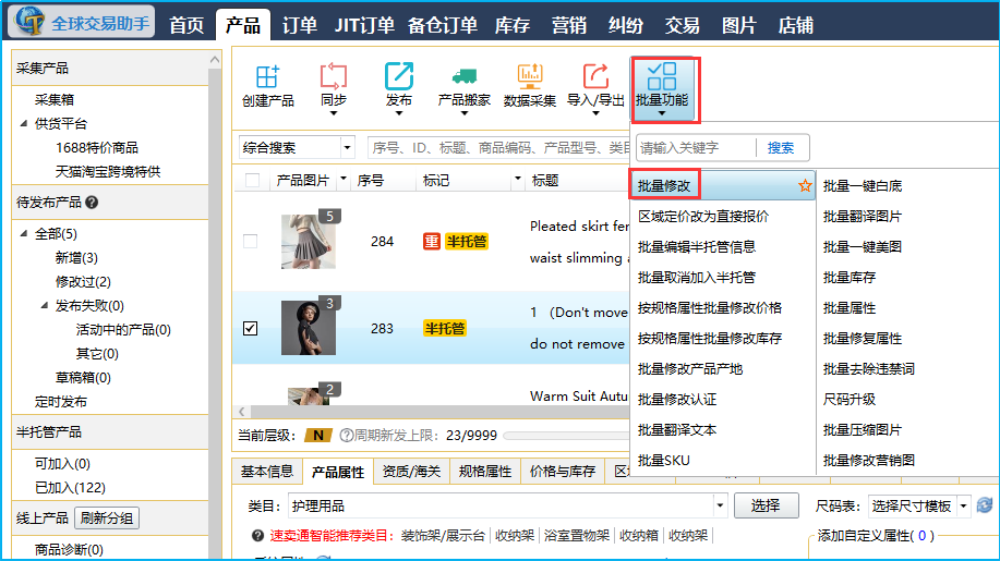
Task: Switch to the 库存 menu
Action: 512,25
